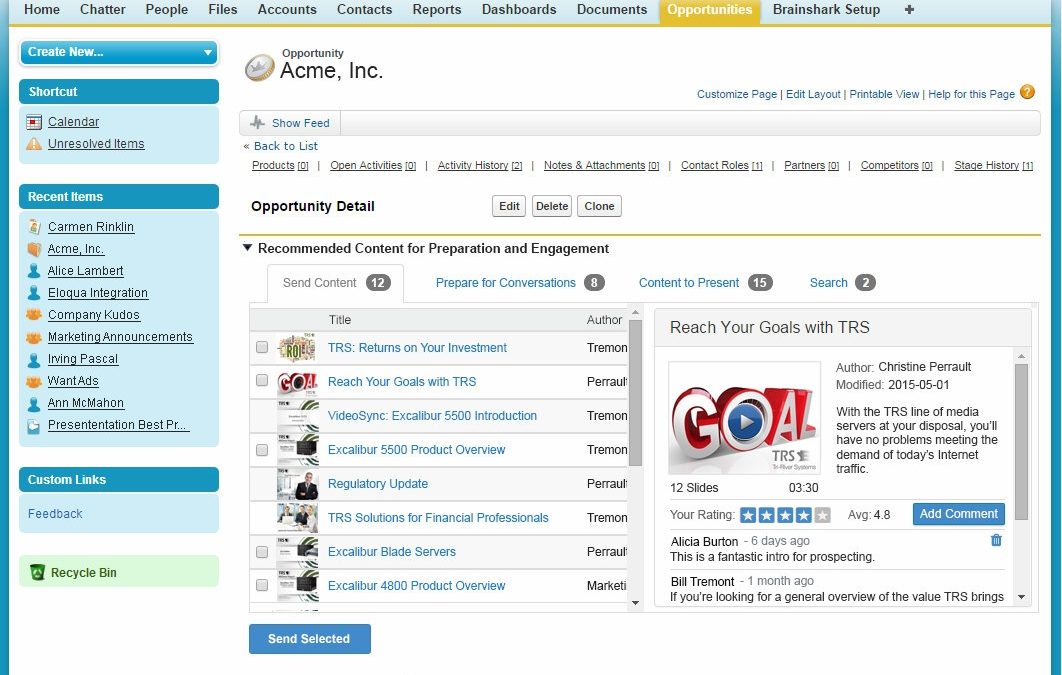The width and height of the screenshot is (1062, 675).
Task: Jump to the Stage History [1] link
Action: (993, 165)
